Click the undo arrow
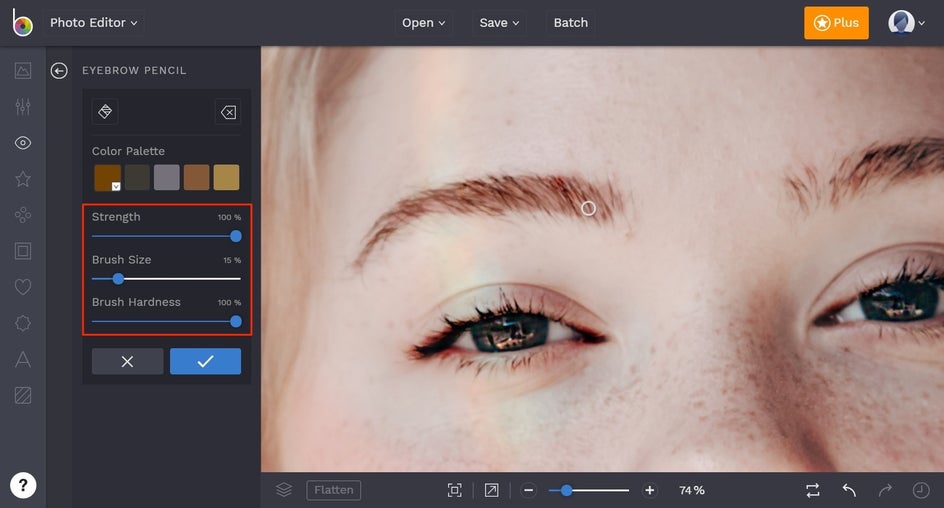The image size is (944, 508). pos(849,490)
